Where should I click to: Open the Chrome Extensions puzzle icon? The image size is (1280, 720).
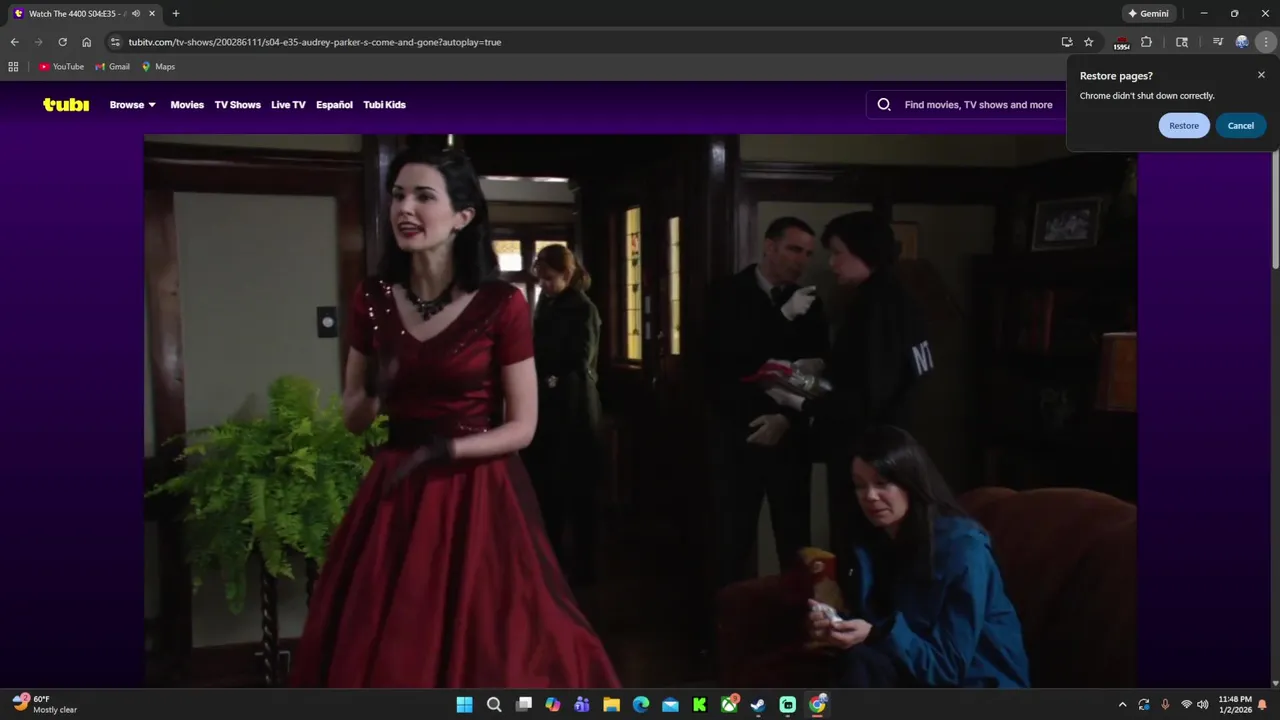click(x=1146, y=42)
